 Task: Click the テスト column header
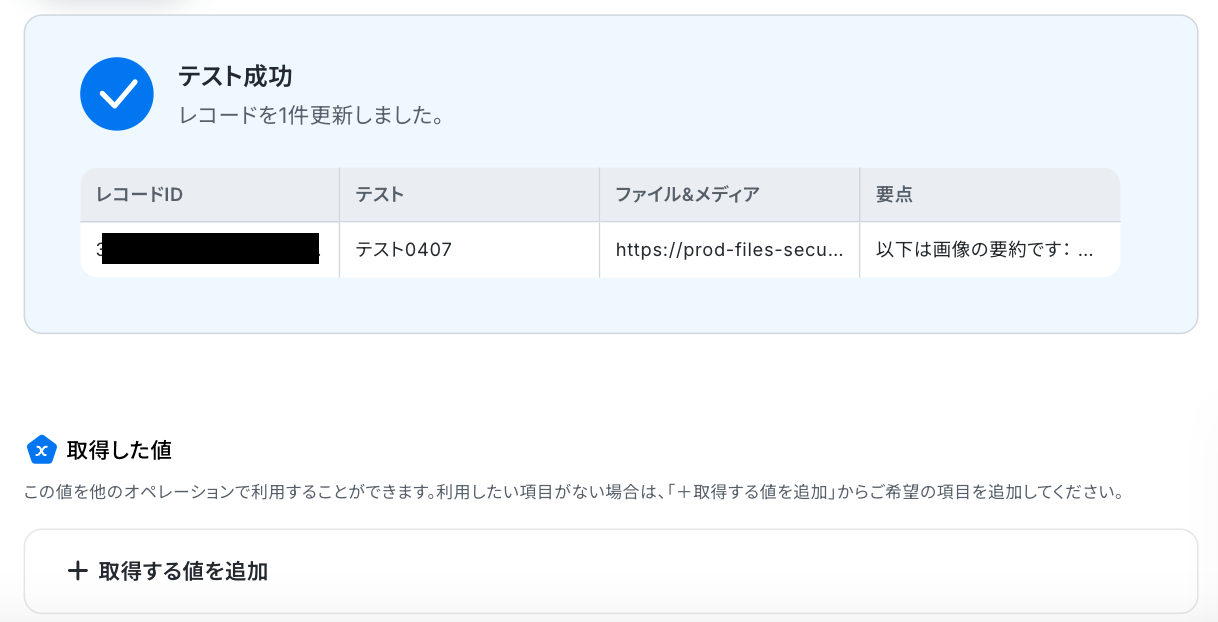380,195
